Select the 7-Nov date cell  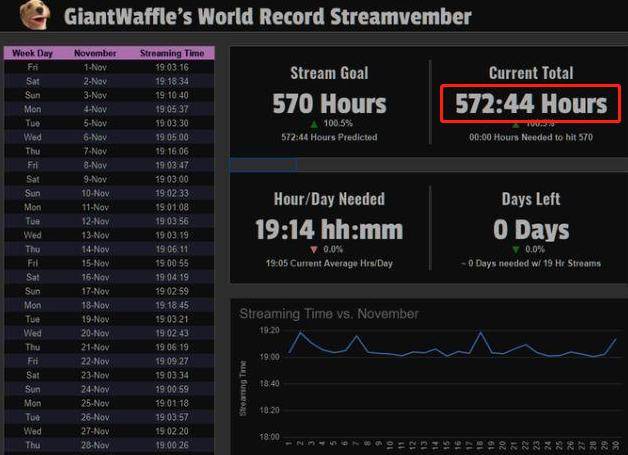pyautogui.click(x=96, y=151)
